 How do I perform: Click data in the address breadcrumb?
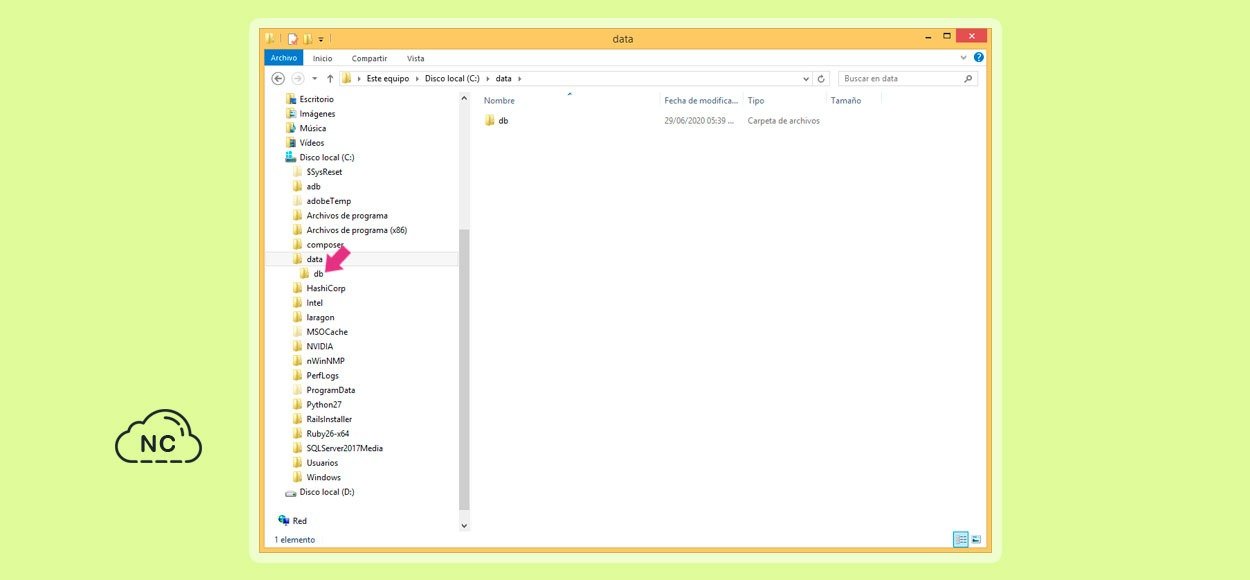[x=504, y=78]
